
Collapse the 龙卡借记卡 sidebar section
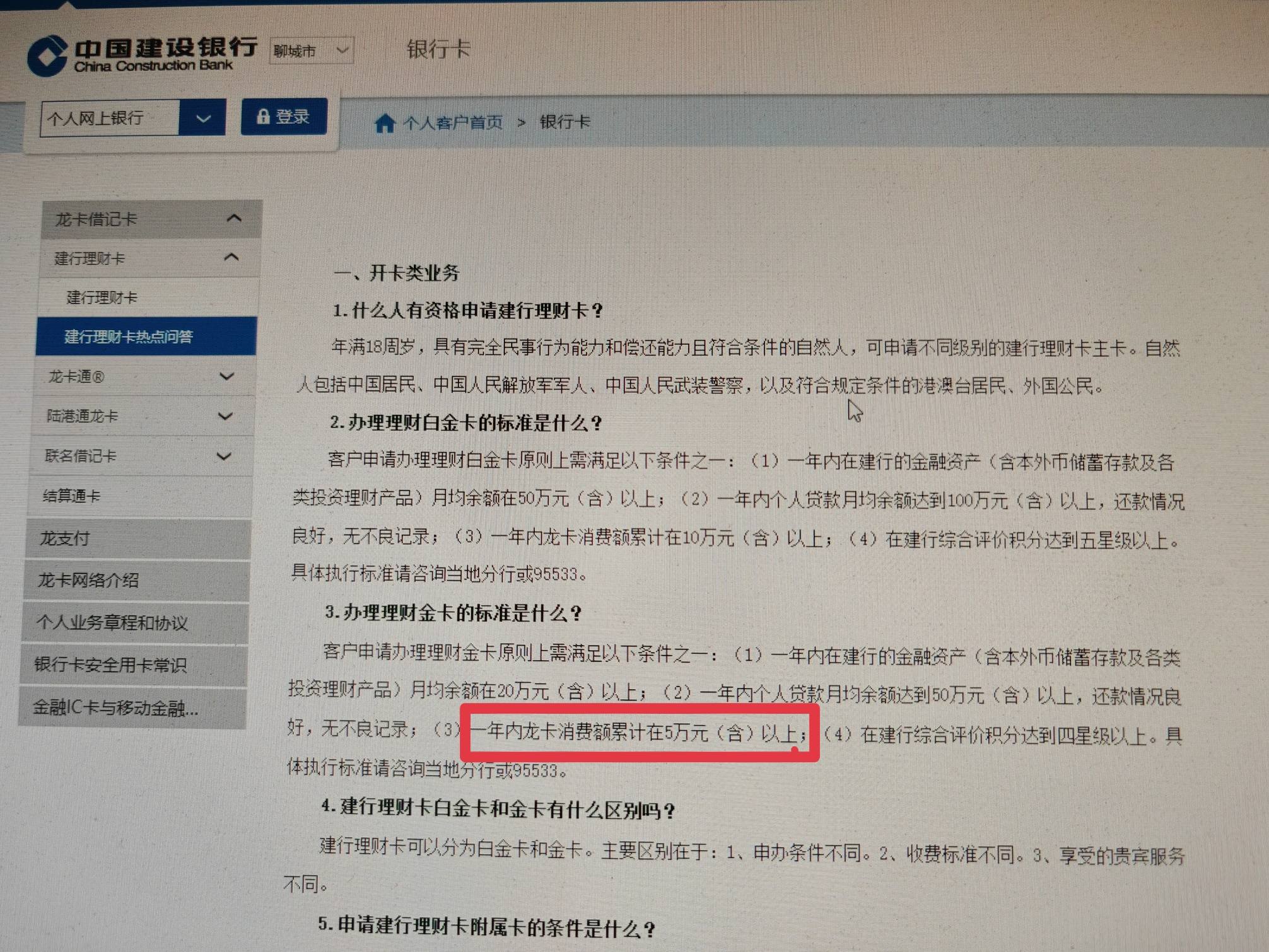pos(152,219)
